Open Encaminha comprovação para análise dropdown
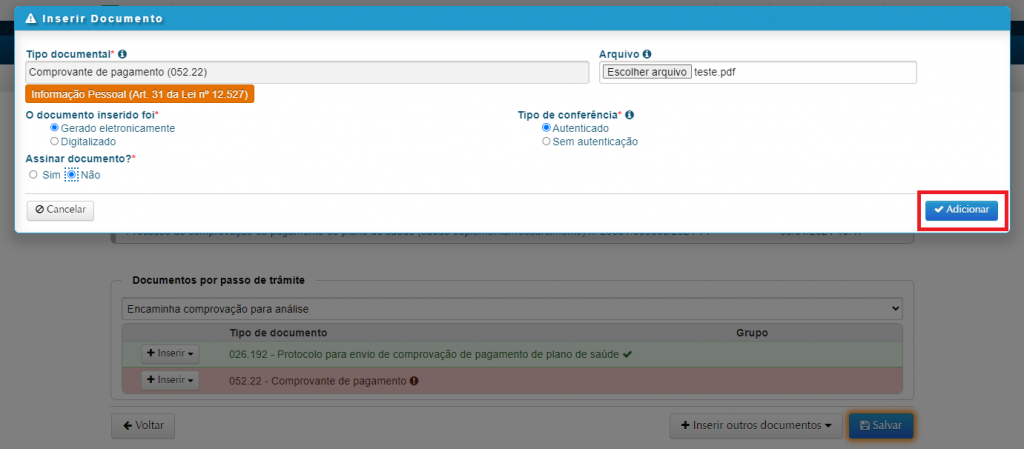This screenshot has height=449, width=1024. click(x=511, y=308)
